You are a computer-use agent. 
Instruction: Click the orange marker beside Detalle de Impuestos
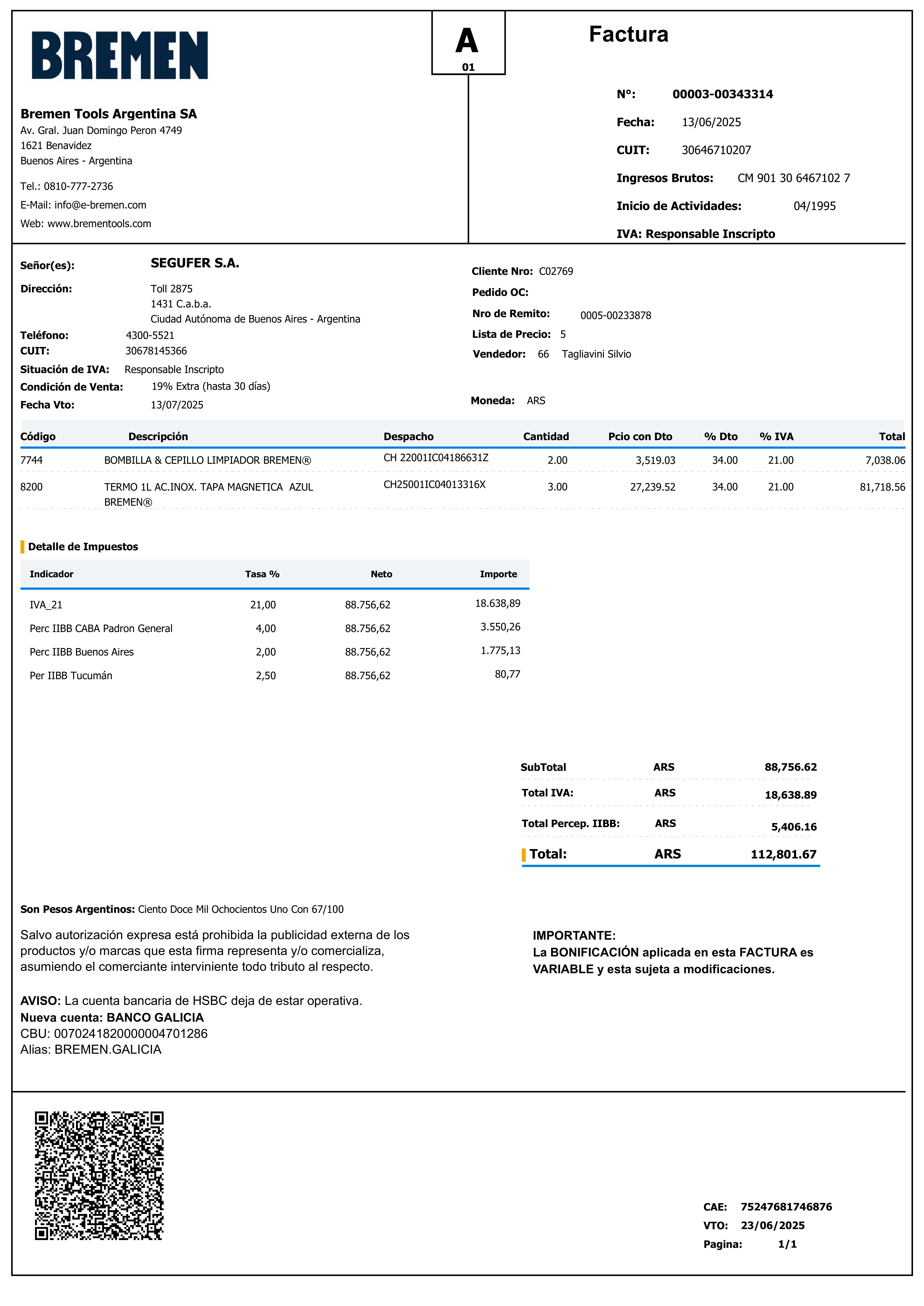click(x=22, y=547)
